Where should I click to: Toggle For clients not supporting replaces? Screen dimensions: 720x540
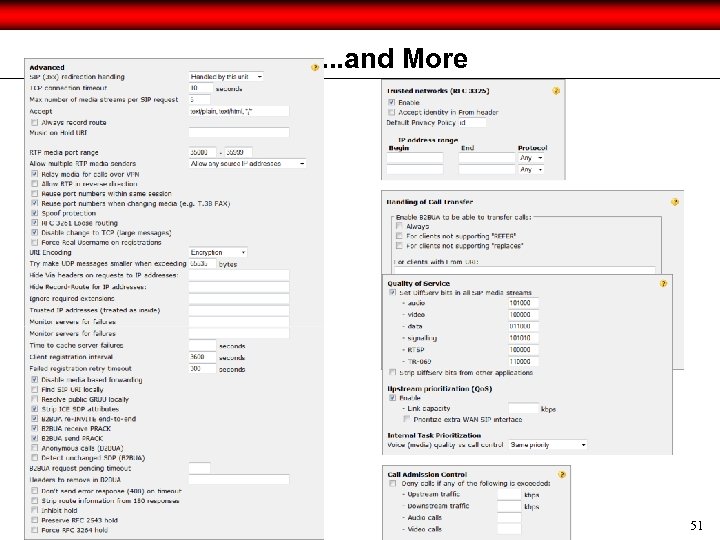point(399,246)
